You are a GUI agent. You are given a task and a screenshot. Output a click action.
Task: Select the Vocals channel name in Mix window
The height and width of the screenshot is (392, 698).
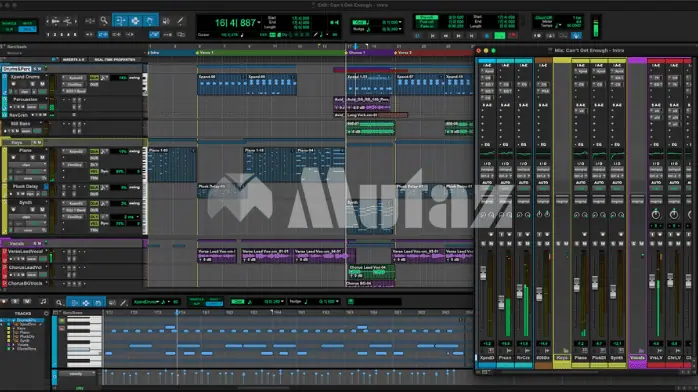coord(637,358)
